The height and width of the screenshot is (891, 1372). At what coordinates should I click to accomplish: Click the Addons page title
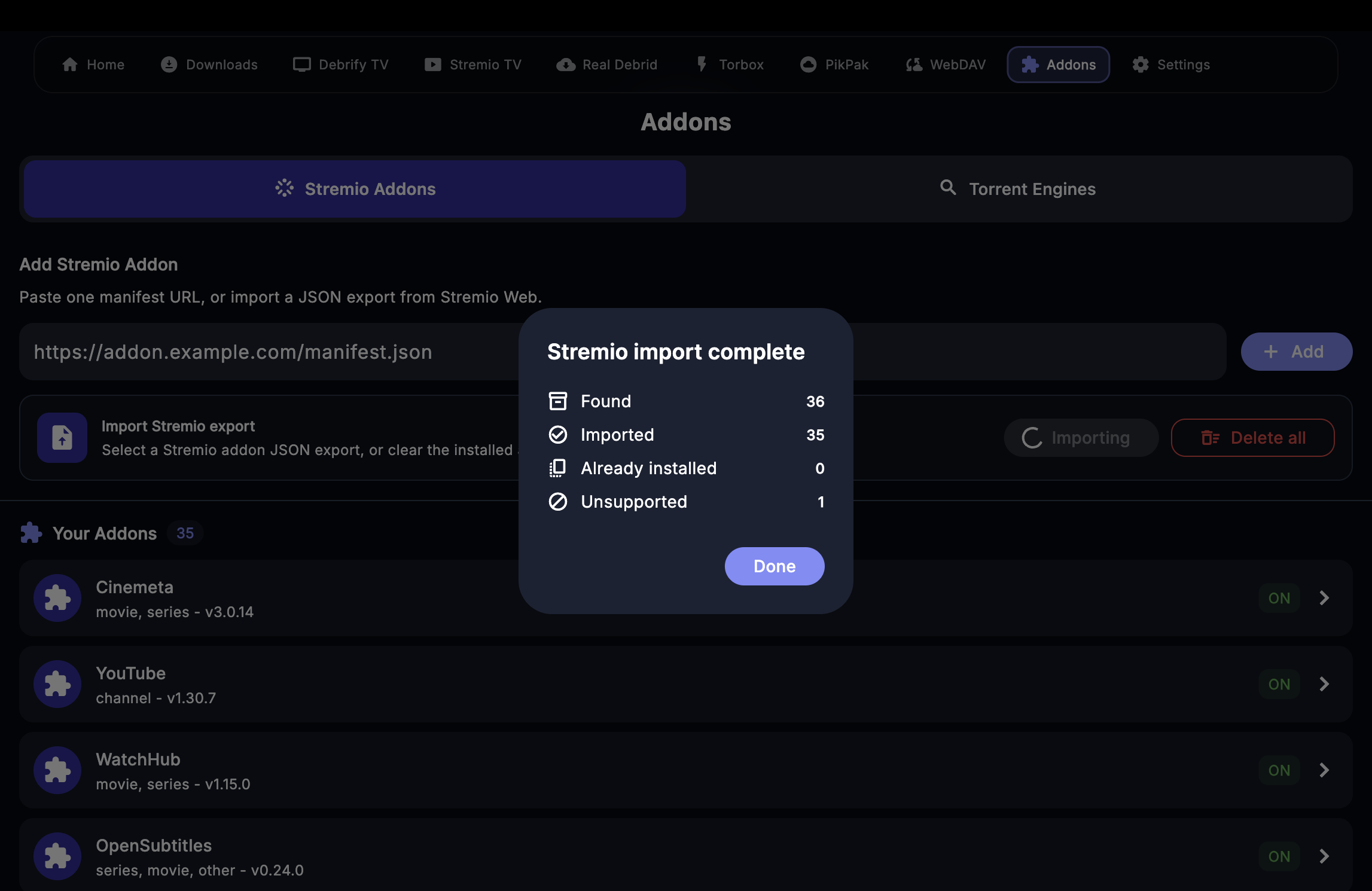click(x=686, y=122)
